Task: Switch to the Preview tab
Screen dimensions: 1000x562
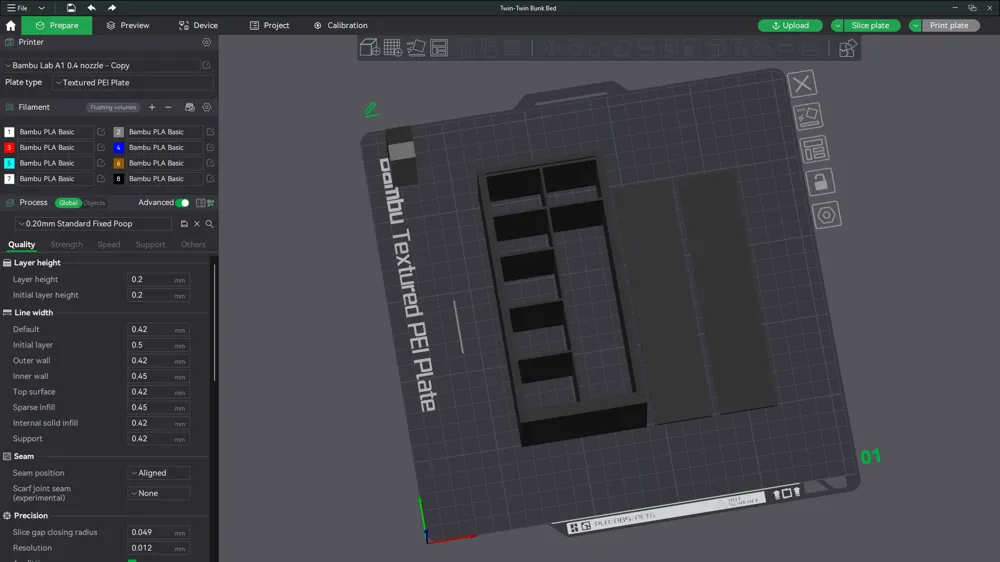Action: (x=128, y=26)
